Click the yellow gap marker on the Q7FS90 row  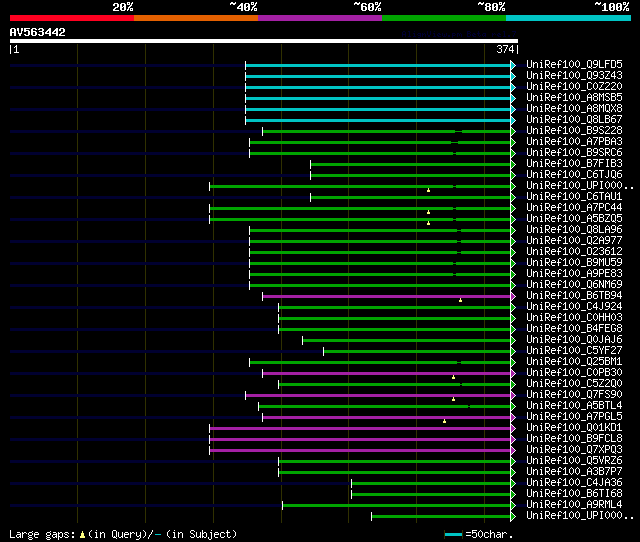pos(453,399)
